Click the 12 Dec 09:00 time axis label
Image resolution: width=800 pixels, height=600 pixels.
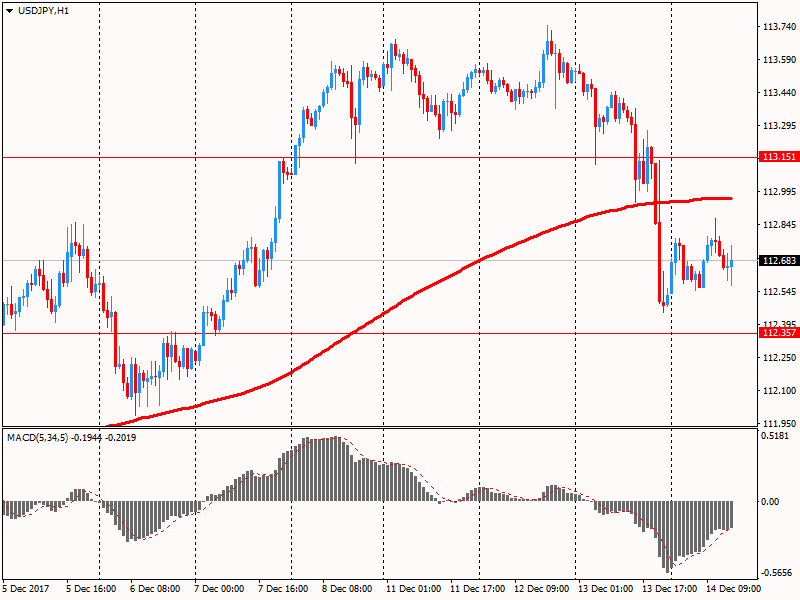[x=541, y=589]
